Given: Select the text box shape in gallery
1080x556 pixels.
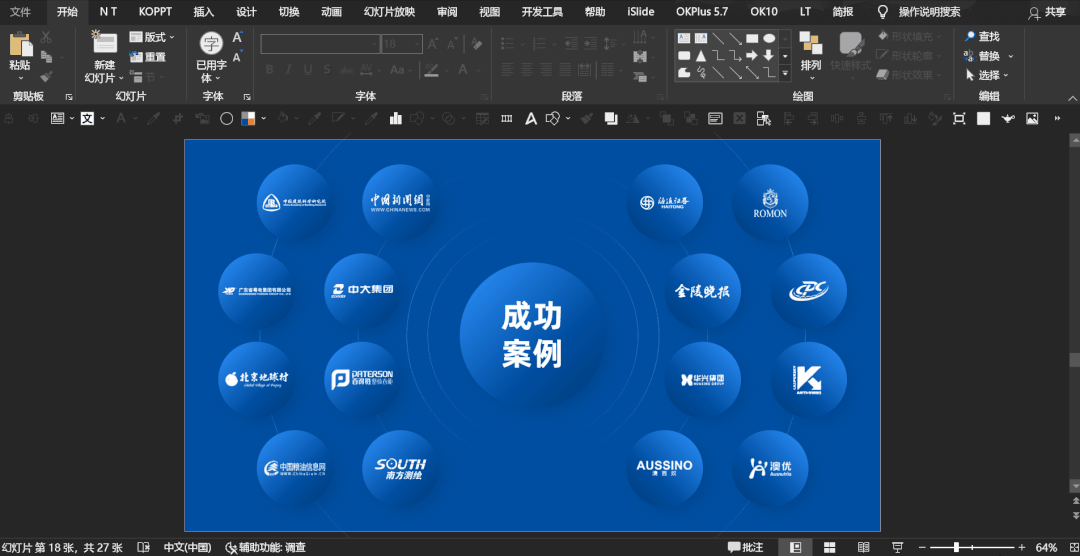Looking at the screenshot, I should (684, 39).
